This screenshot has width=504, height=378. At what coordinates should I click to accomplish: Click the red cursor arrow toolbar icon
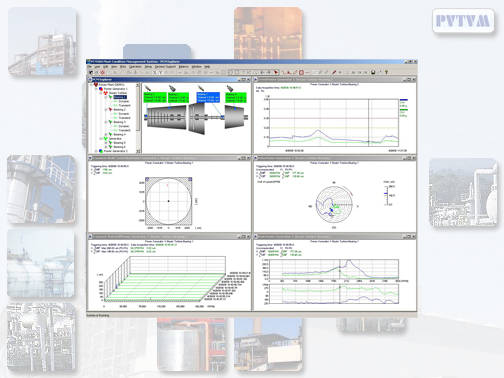point(276,72)
